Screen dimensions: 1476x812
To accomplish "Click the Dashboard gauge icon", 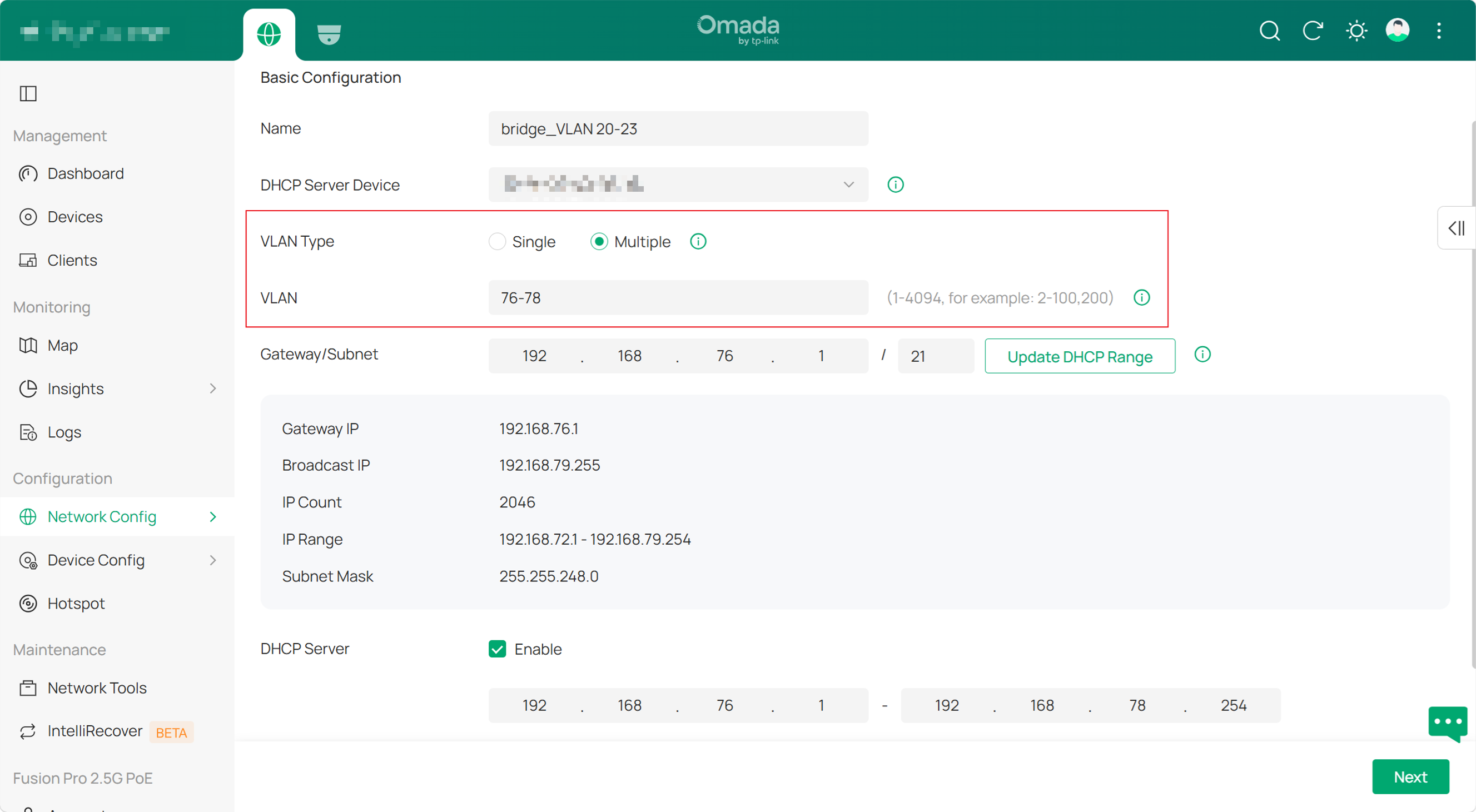I will [28, 173].
